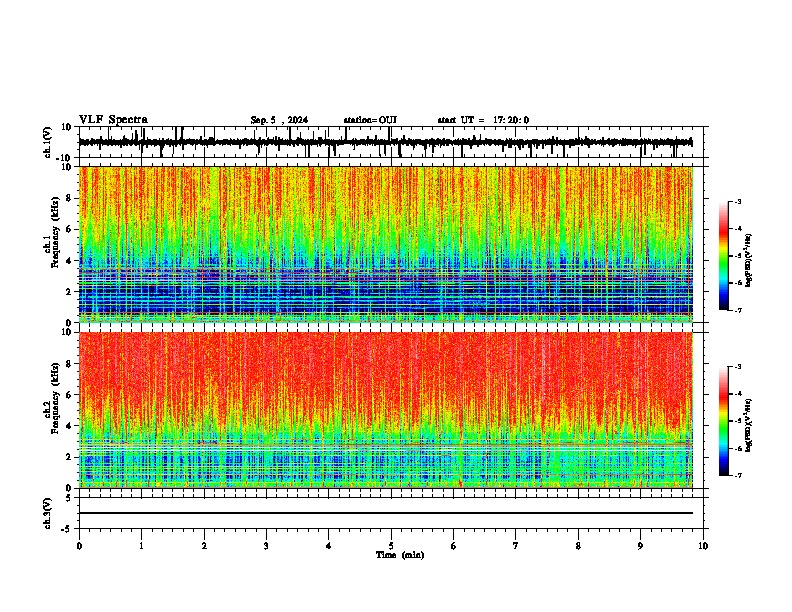Click the 'ch.3(V)' axis label
The image size is (792, 612).
pyautogui.click(x=48, y=513)
